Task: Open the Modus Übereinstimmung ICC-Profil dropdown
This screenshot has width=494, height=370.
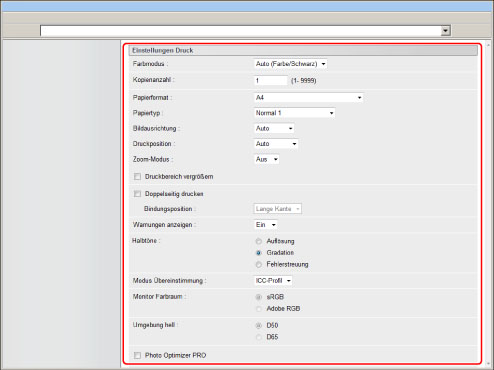Action: click(x=273, y=281)
